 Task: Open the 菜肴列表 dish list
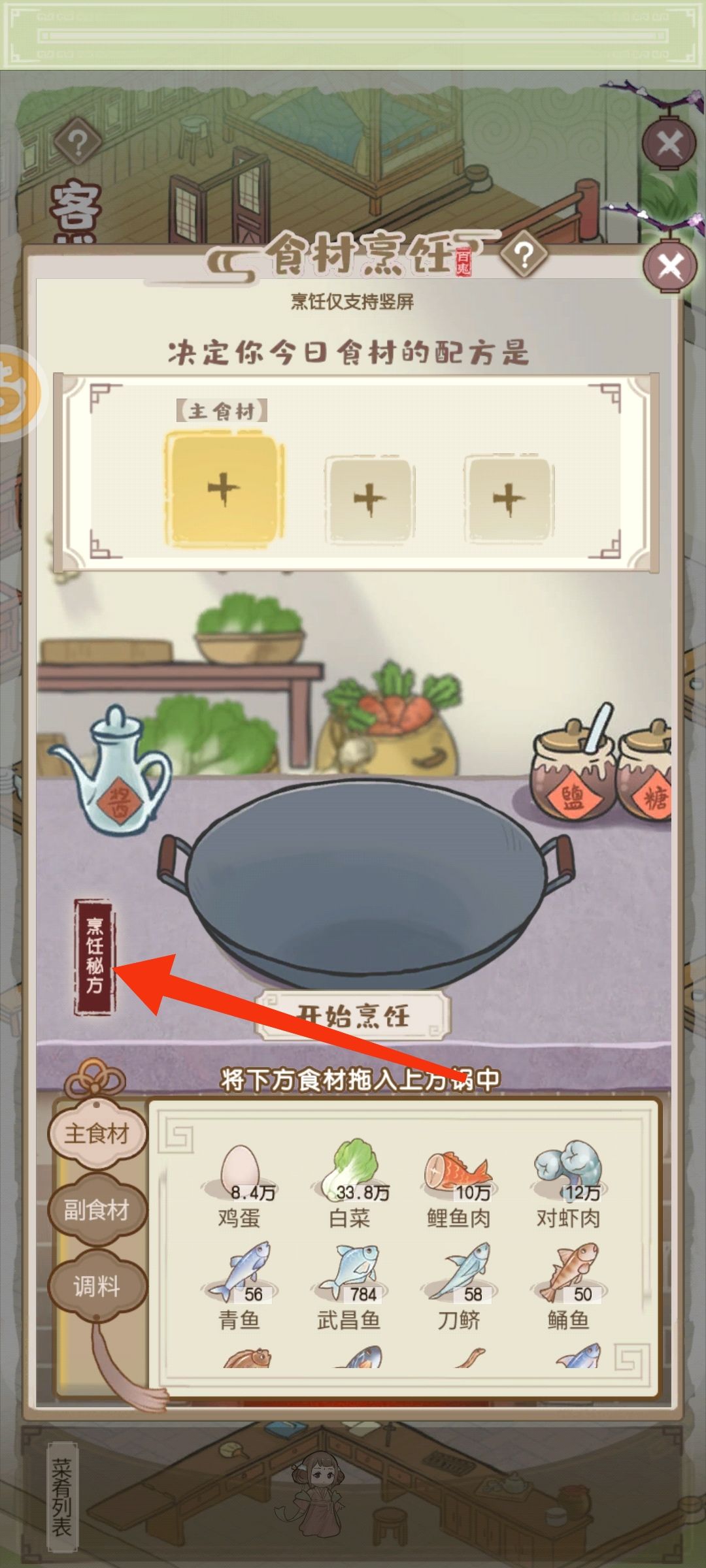(x=62, y=1497)
